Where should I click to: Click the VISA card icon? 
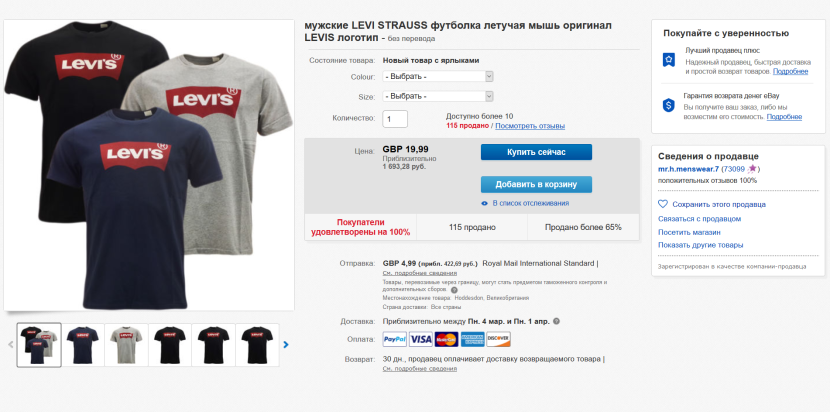coord(420,339)
